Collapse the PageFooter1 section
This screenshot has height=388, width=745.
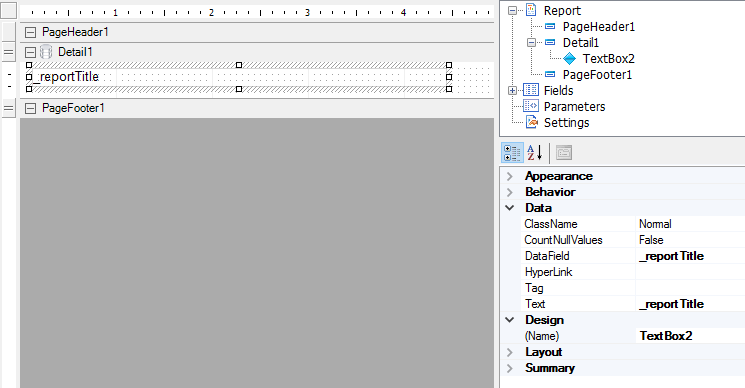[30, 108]
